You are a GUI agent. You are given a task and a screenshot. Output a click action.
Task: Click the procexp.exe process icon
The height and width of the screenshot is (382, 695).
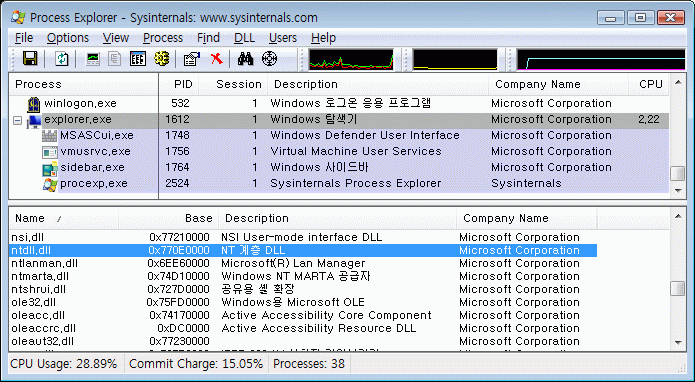coord(50,184)
